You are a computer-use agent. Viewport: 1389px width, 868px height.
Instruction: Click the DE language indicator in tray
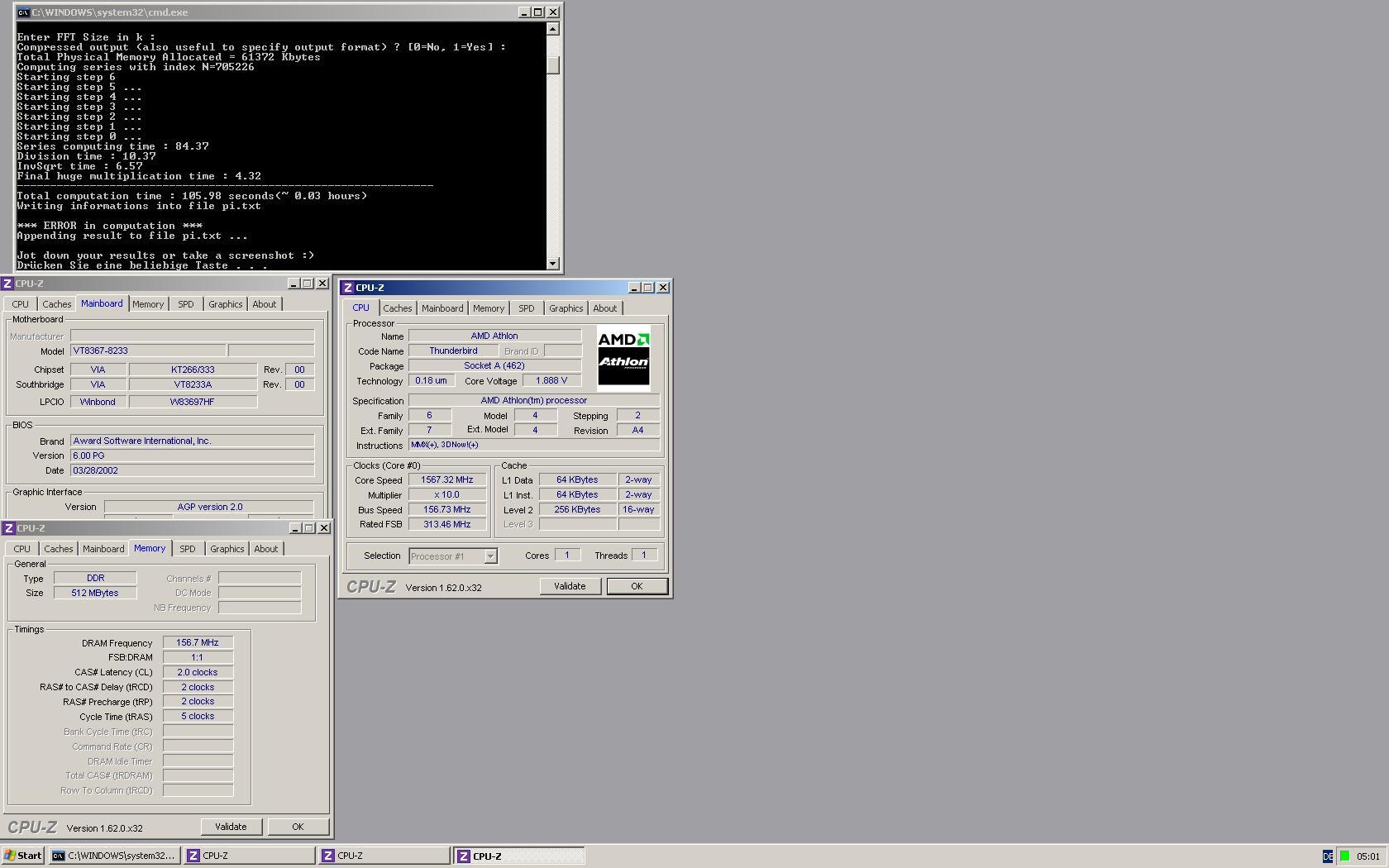click(x=1327, y=856)
